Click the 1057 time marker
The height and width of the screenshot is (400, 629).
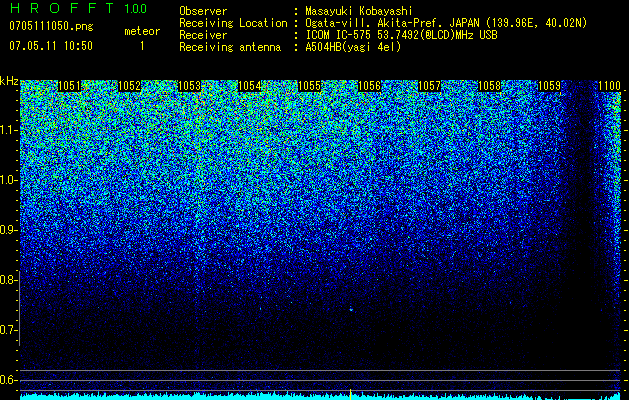pos(429,86)
